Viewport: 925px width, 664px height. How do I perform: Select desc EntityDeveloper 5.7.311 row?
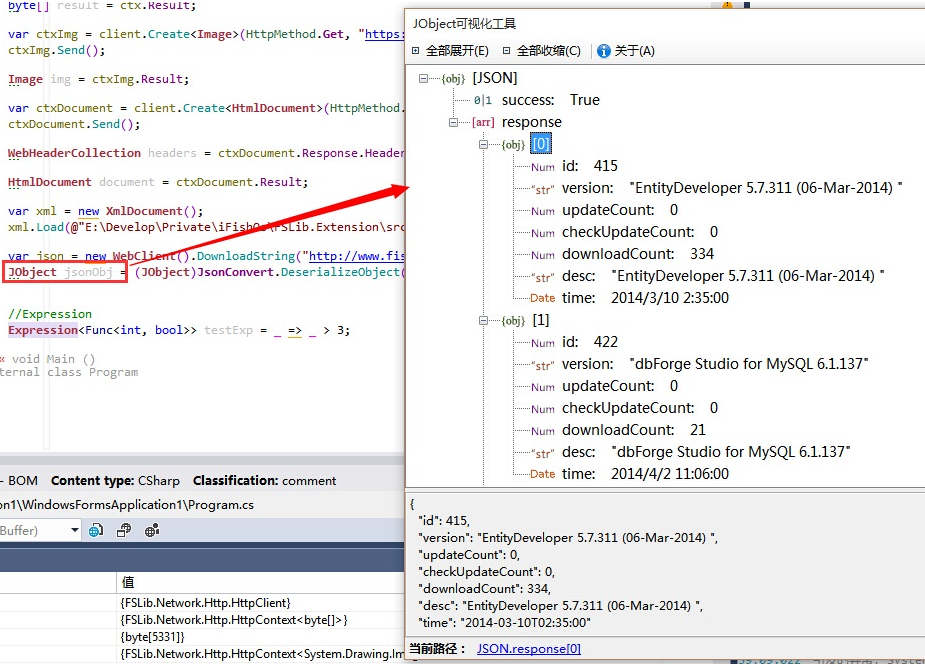coord(723,276)
